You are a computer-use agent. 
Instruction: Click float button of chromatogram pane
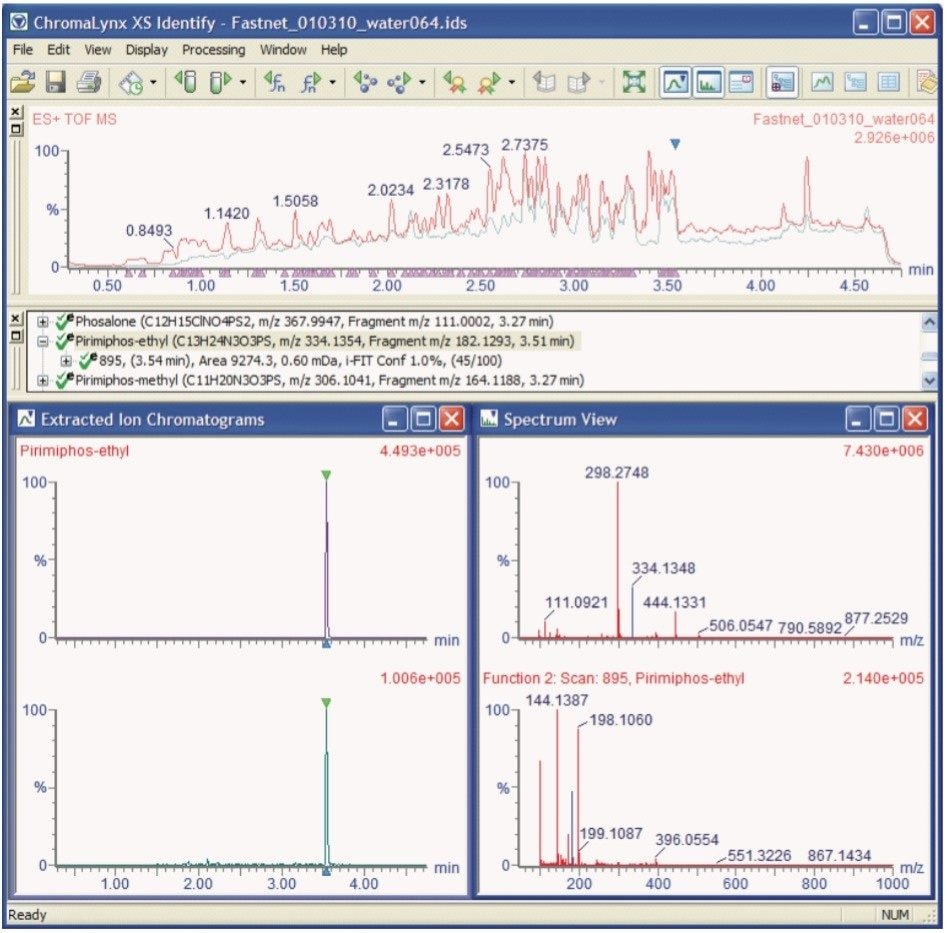pos(16,129)
